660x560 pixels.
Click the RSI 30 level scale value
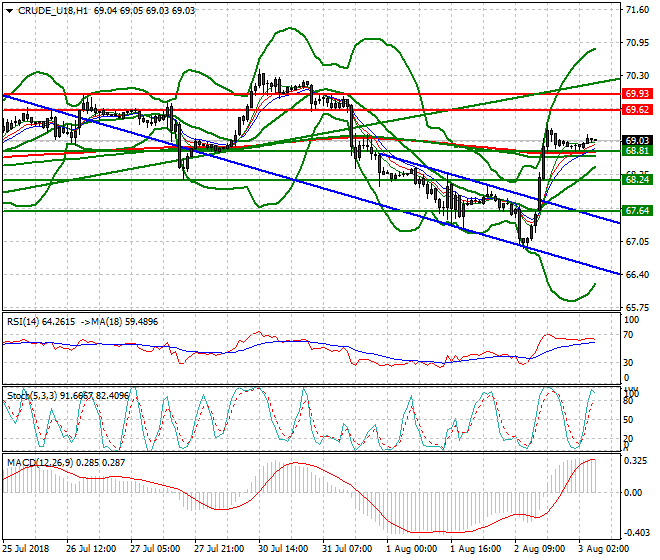[628, 363]
